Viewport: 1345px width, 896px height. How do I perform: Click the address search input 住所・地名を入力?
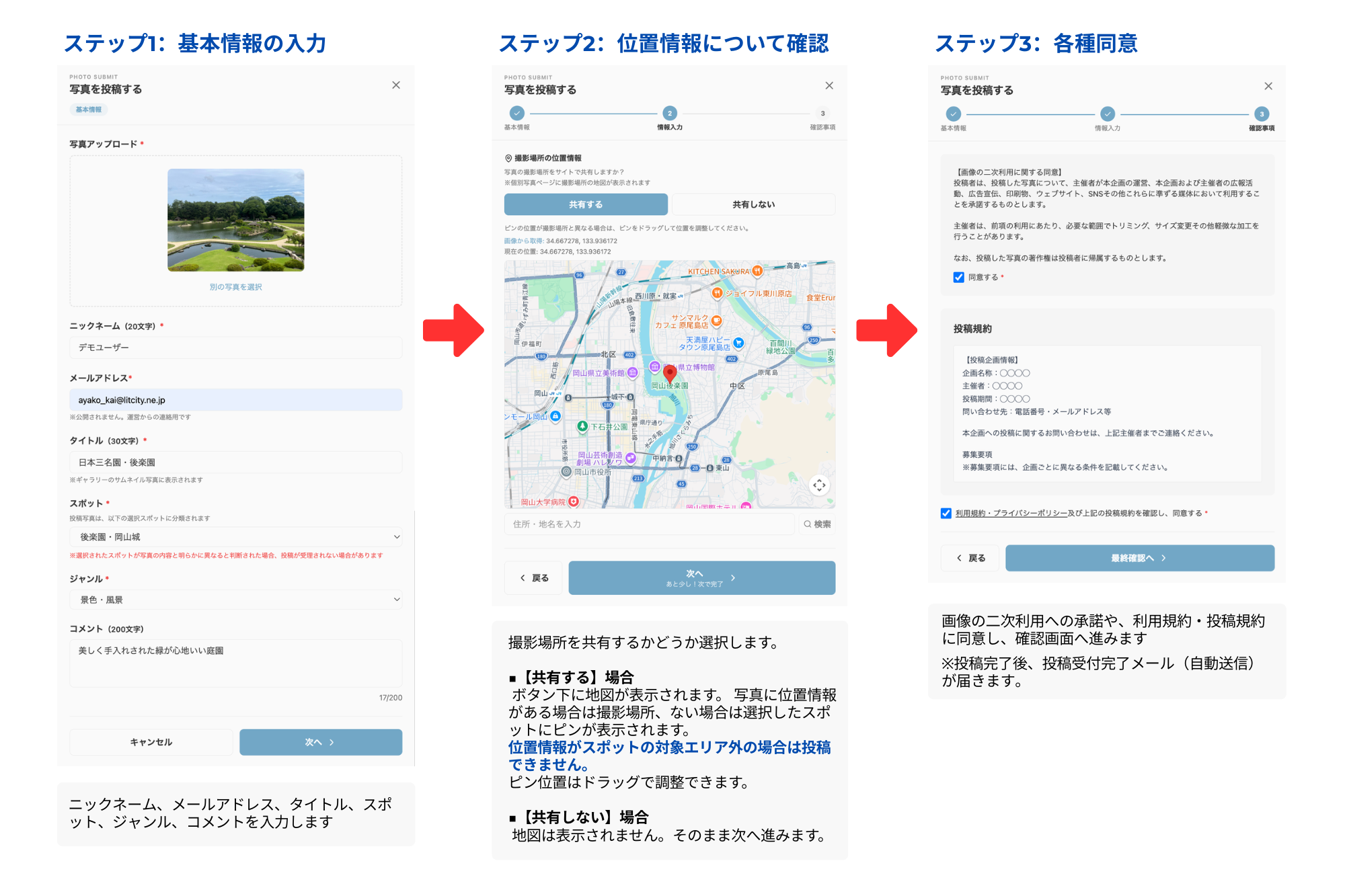click(x=650, y=524)
